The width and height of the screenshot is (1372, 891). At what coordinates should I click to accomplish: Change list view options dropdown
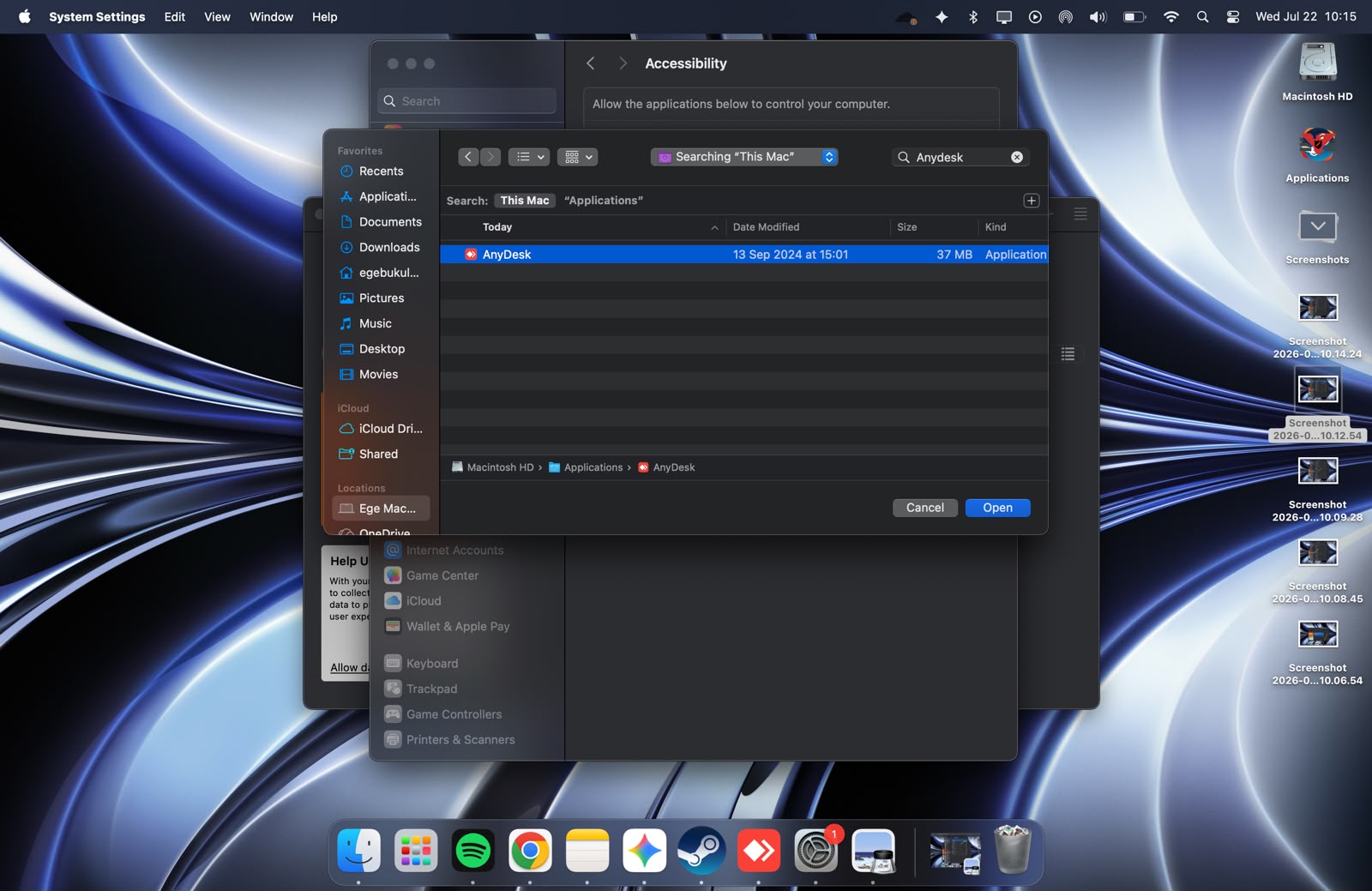[529, 157]
